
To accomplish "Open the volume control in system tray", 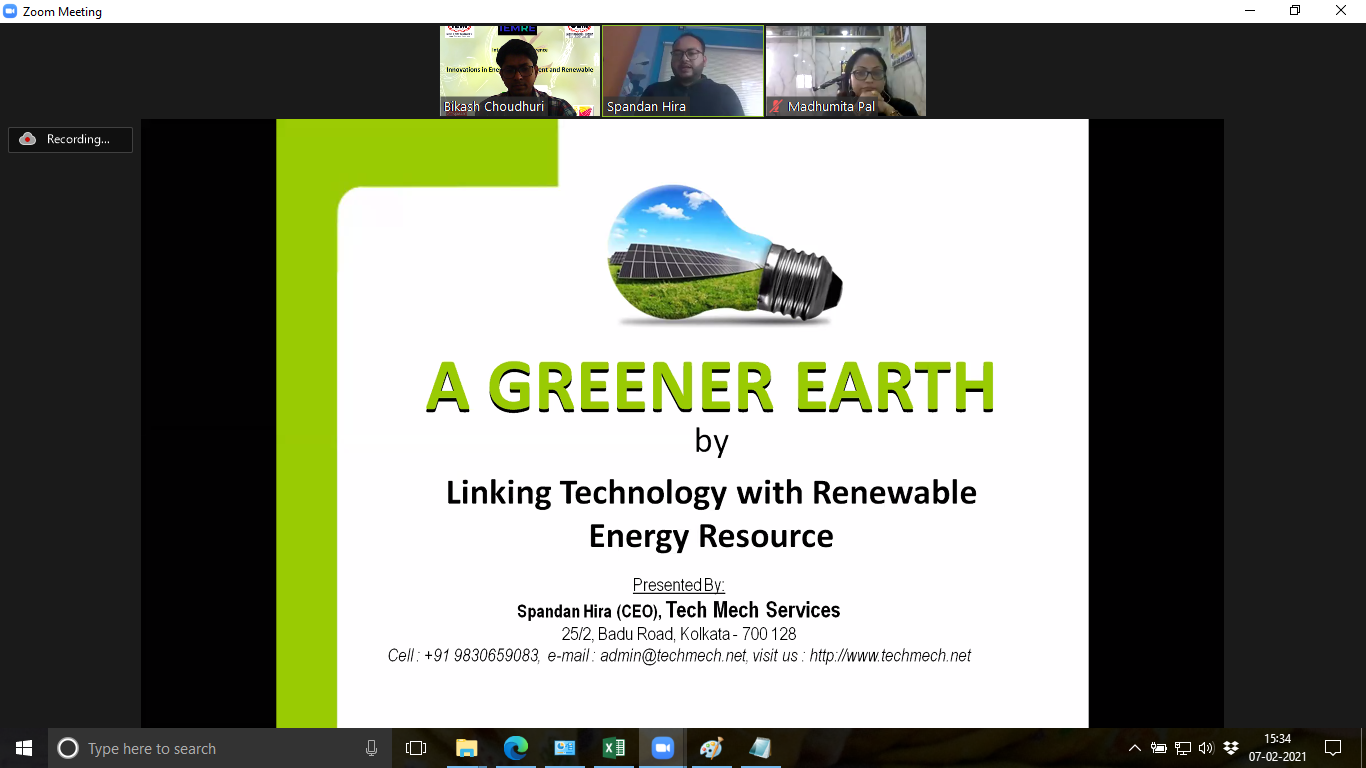I will [x=1206, y=748].
